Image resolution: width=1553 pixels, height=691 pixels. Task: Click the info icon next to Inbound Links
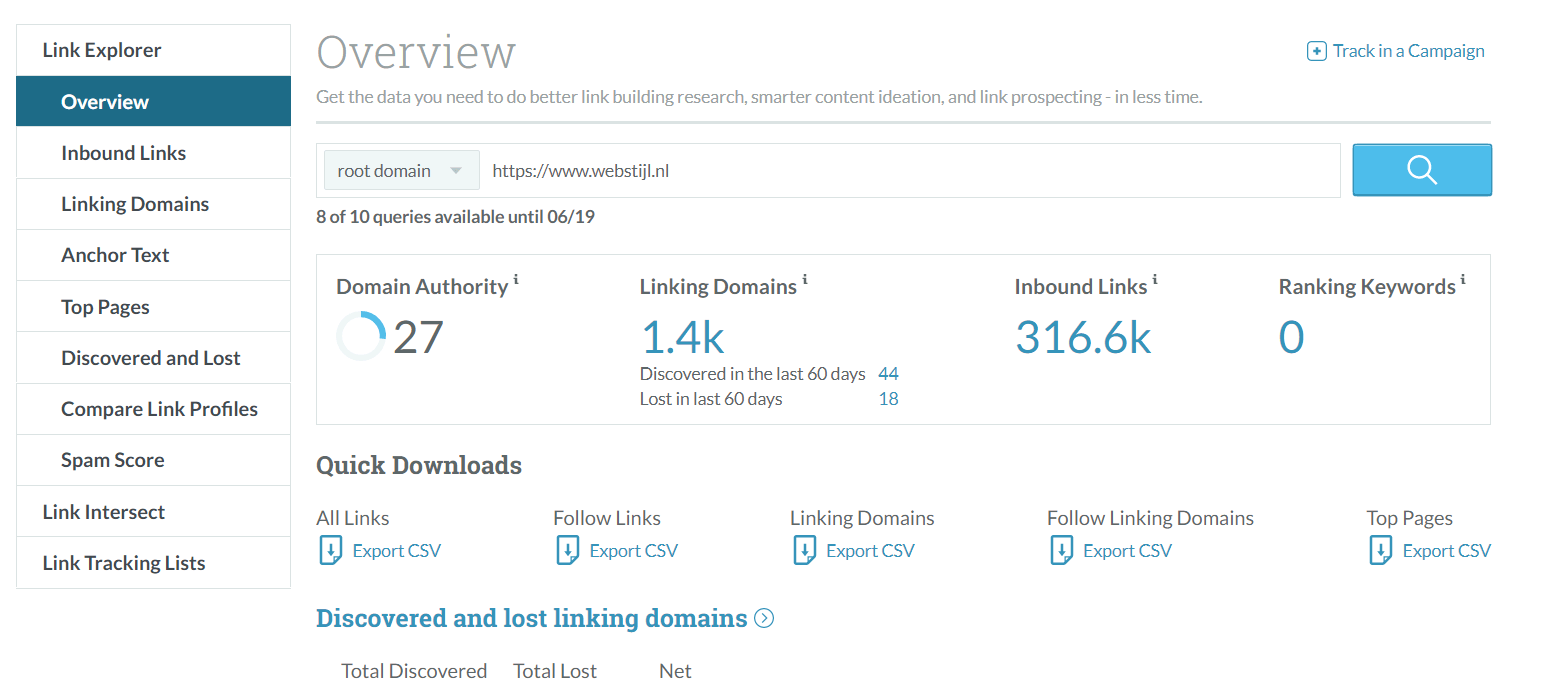pyautogui.click(x=1154, y=279)
